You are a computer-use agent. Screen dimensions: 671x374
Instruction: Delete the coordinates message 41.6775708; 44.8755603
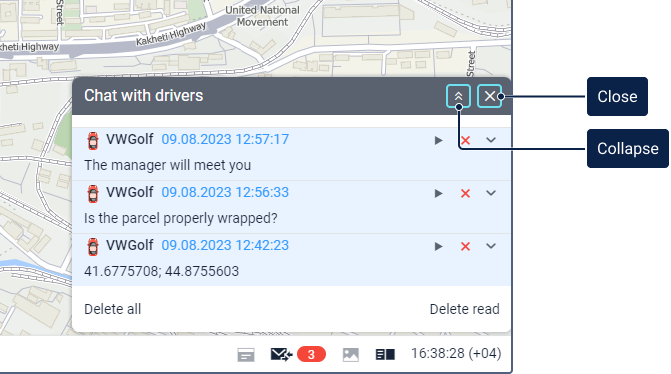[x=465, y=246]
